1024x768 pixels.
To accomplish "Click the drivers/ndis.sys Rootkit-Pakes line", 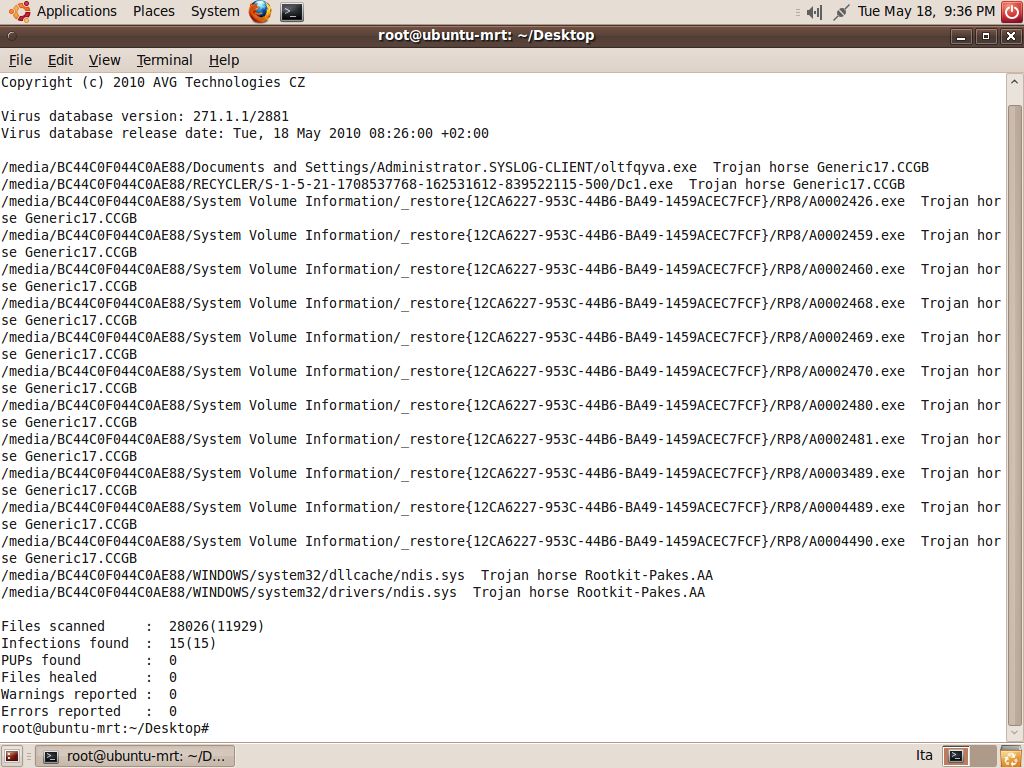I will tap(353, 592).
